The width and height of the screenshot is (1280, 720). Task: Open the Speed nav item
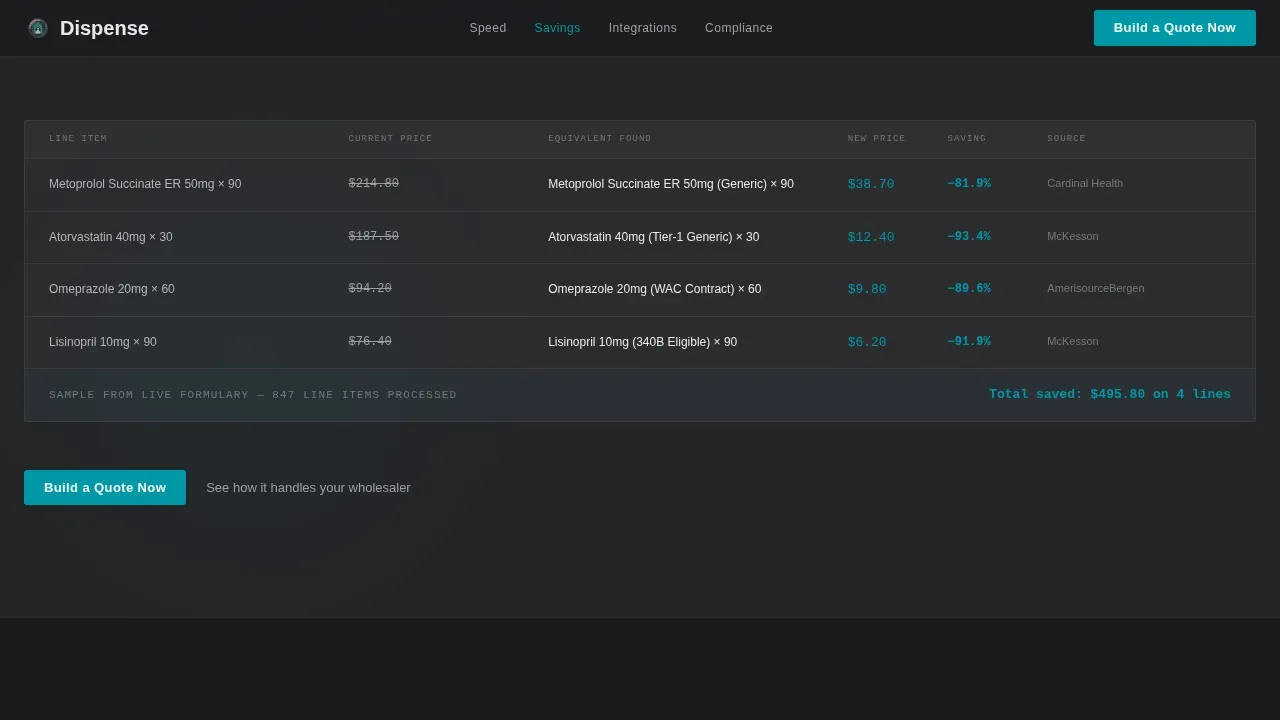coord(488,28)
